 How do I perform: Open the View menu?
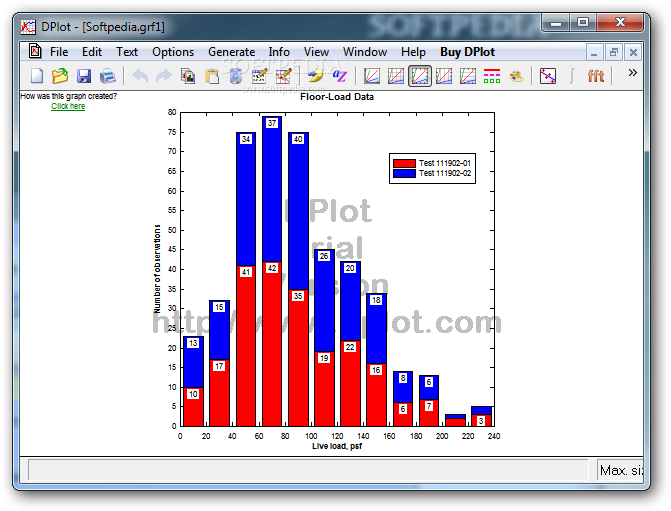coord(316,52)
